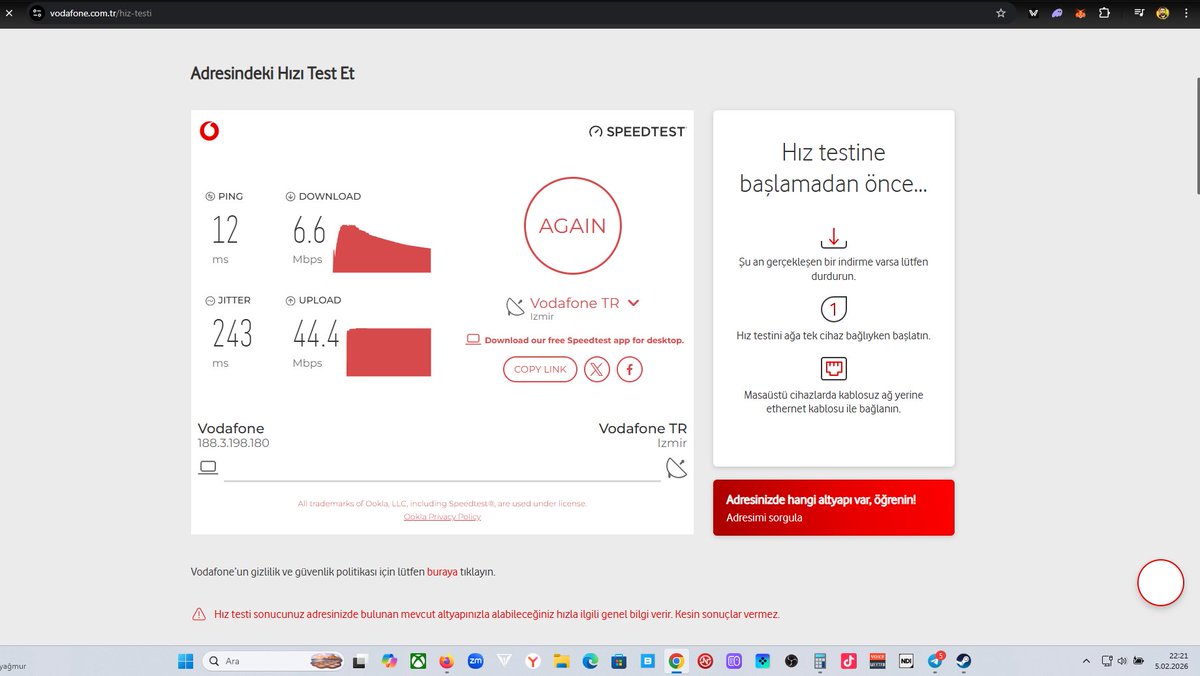The width and height of the screenshot is (1200, 676).
Task: Open Zoom from the taskbar
Action: point(475,661)
